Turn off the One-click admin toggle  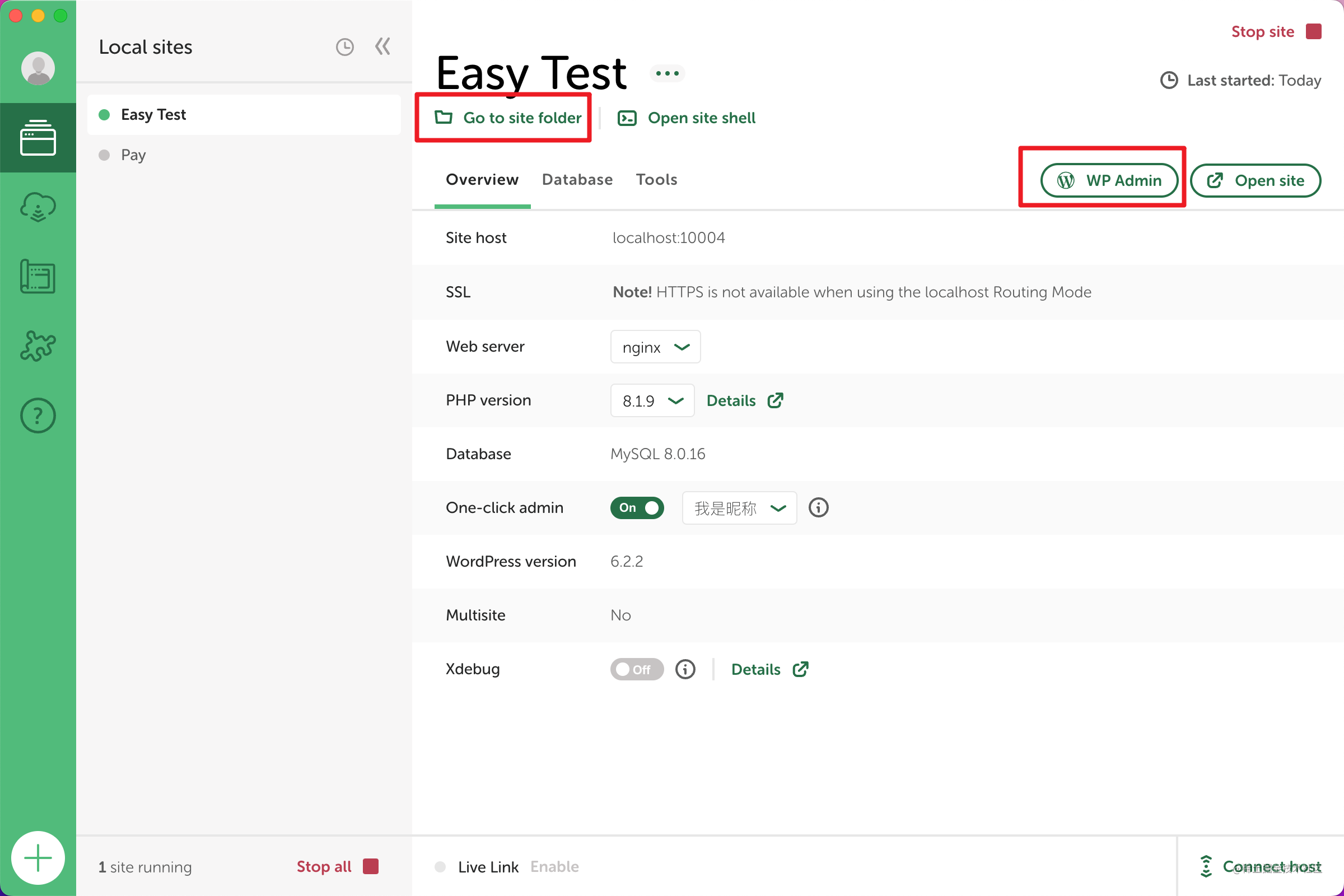[637, 507]
